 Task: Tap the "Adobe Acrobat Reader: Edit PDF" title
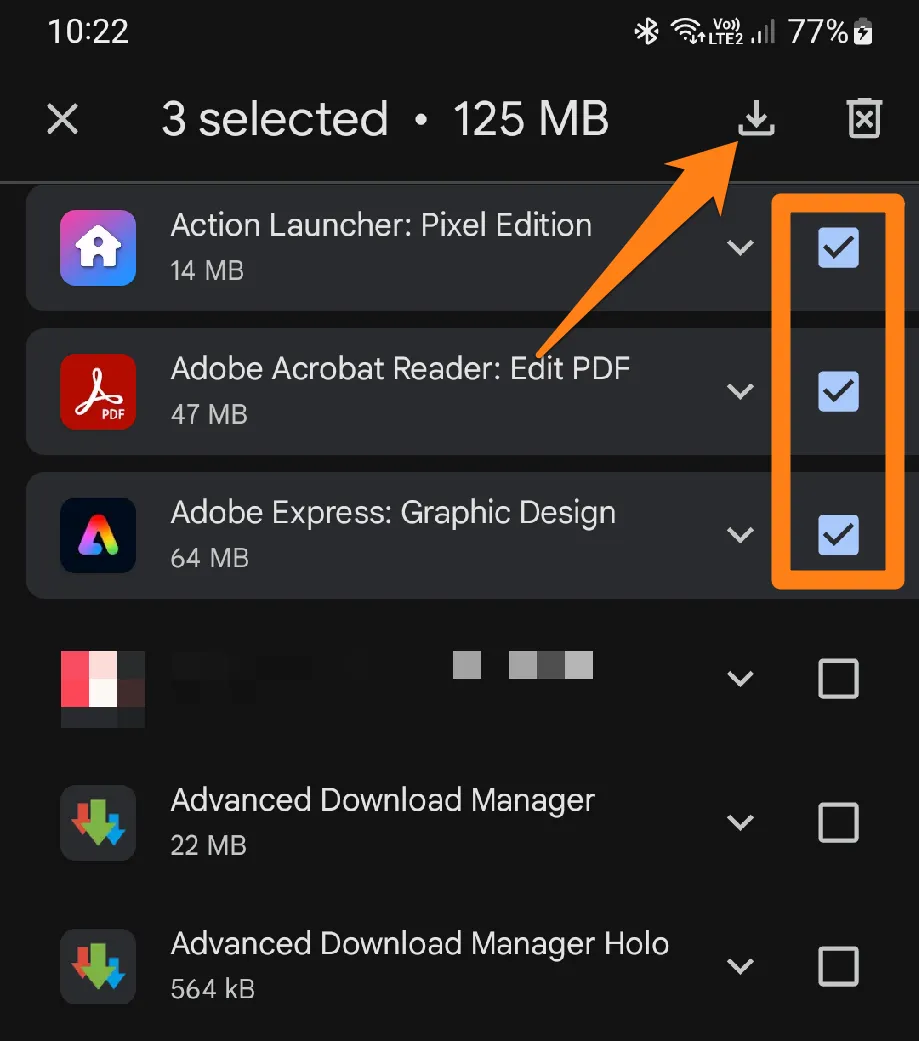400,369
